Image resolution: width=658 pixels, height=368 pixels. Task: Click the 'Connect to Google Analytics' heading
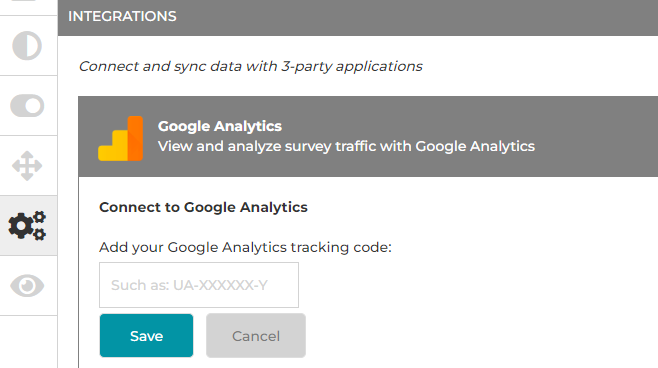[203, 207]
